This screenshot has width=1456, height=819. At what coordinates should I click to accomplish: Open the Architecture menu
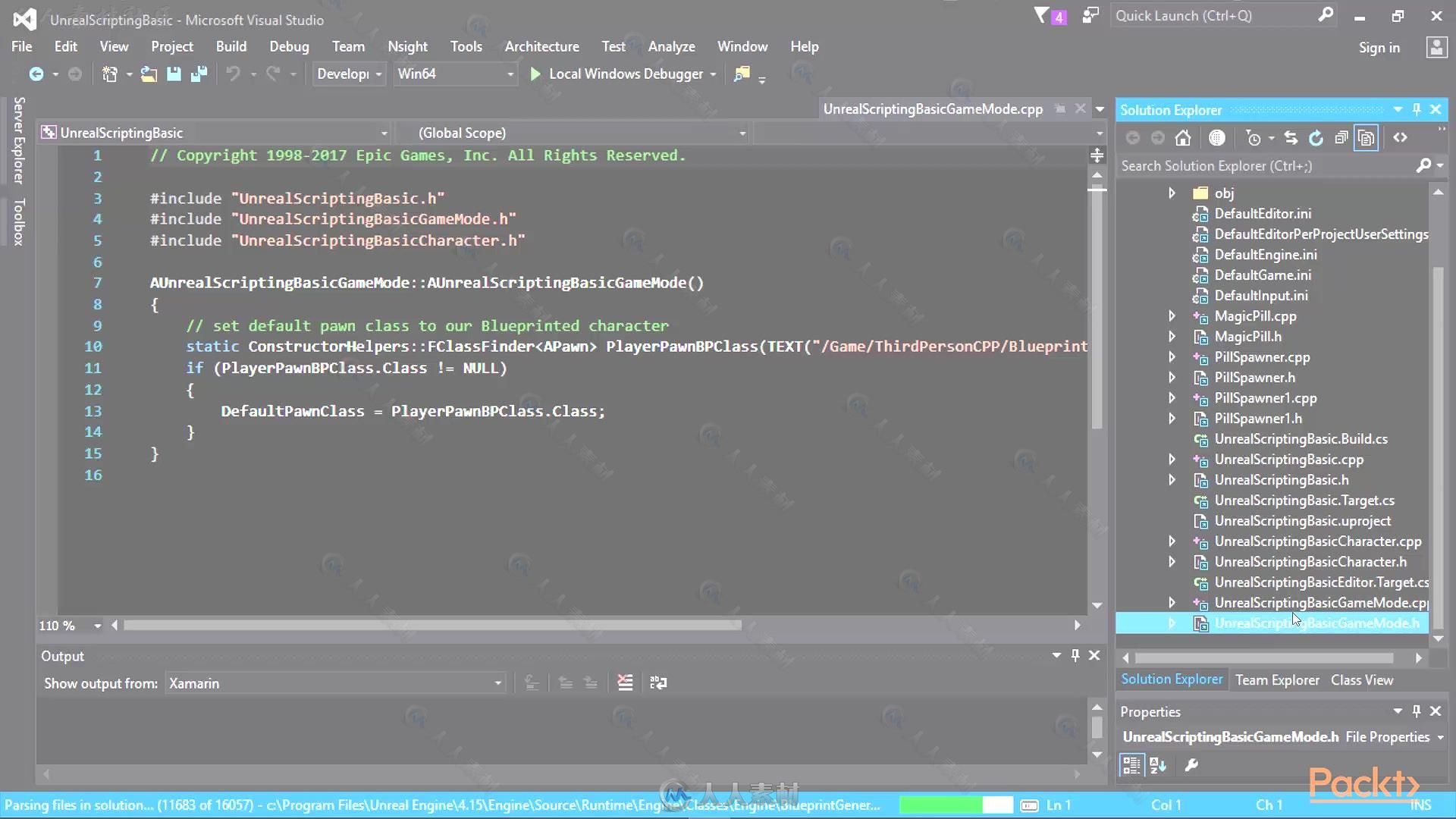click(x=541, y=46)
